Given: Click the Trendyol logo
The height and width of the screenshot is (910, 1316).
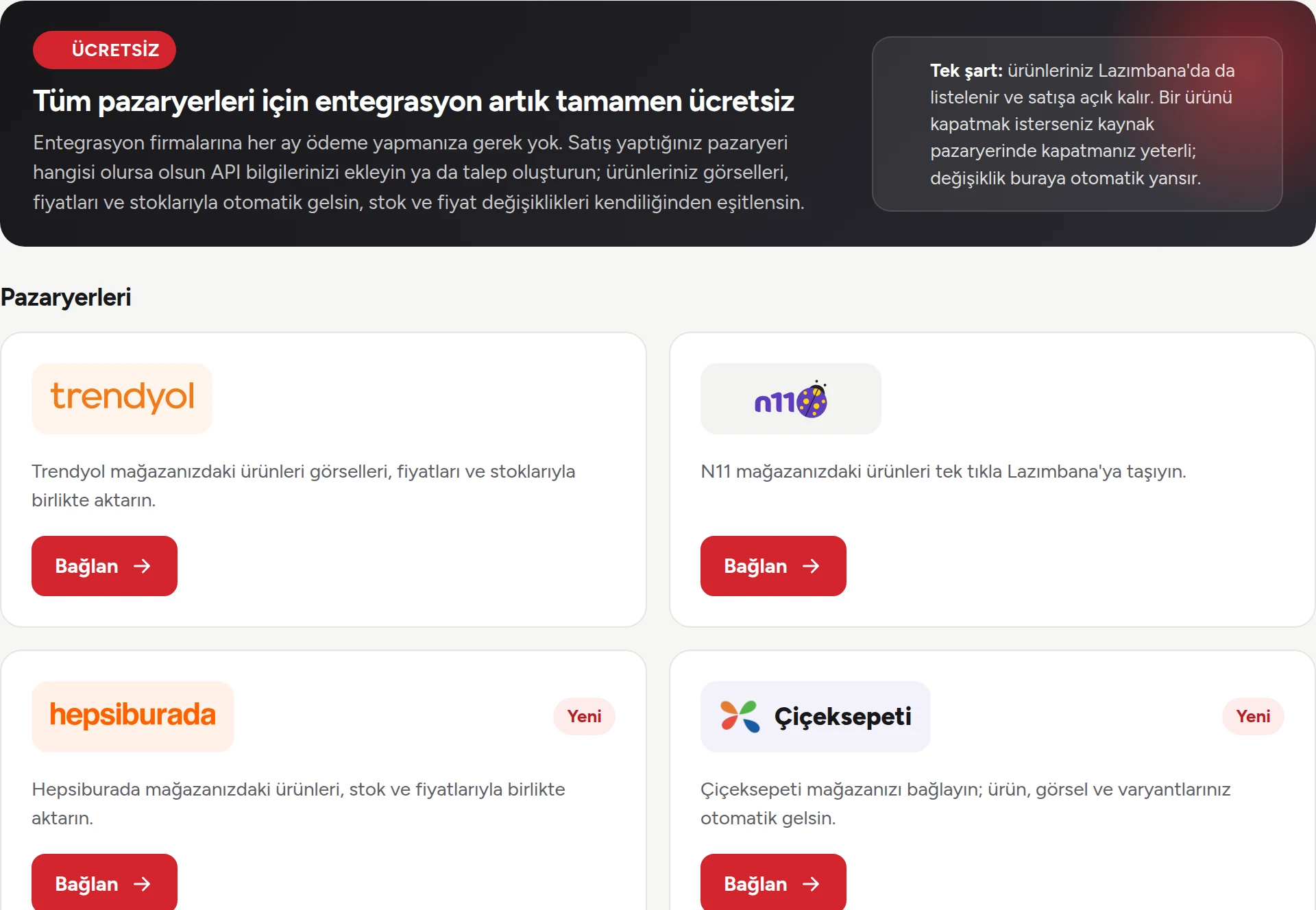Looking at the screenshot, I should point(122,398).
